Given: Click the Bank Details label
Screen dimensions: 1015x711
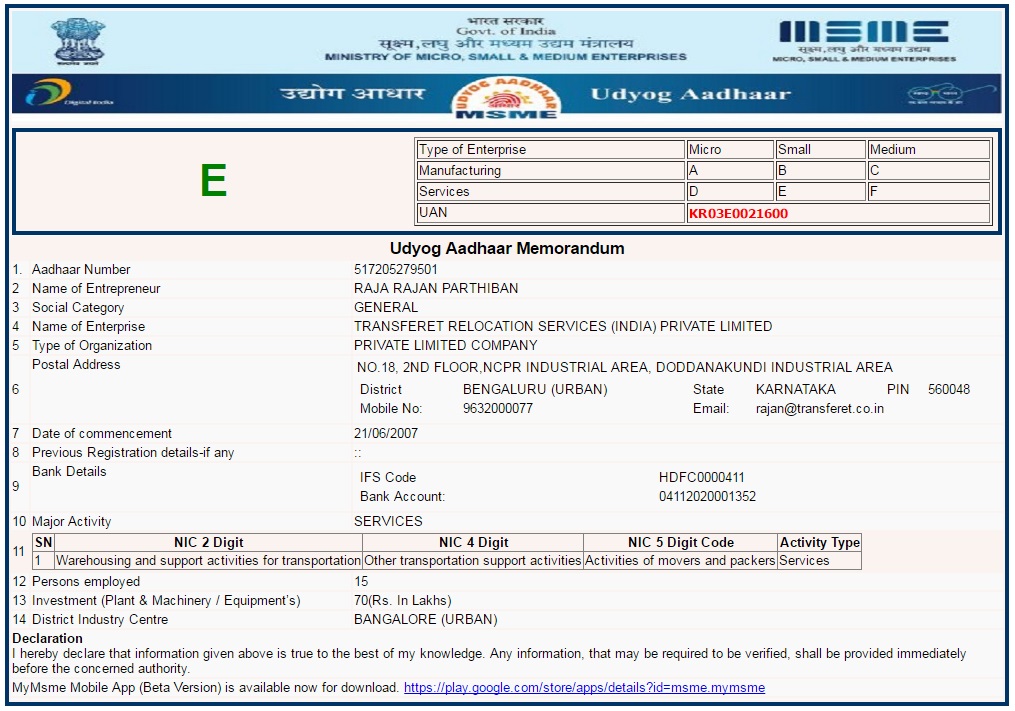Looking at the screenshot, I should 69,471.
